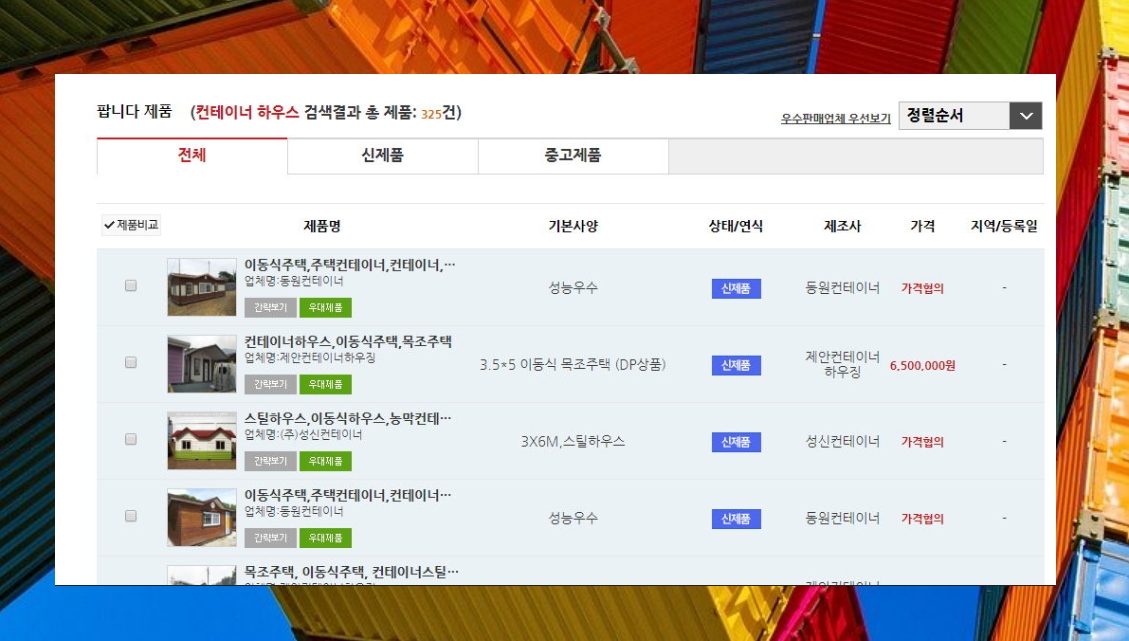
Task: Click 간략보기 for the first 동원컨테이너 listing
Action: 270,308
